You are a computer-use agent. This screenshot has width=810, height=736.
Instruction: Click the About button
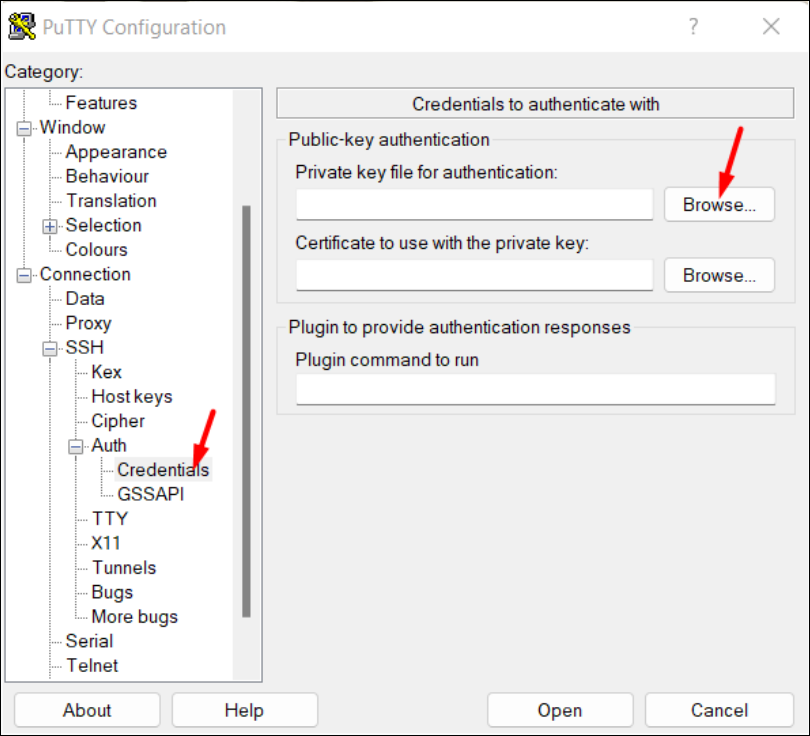(x=87, y=710)
